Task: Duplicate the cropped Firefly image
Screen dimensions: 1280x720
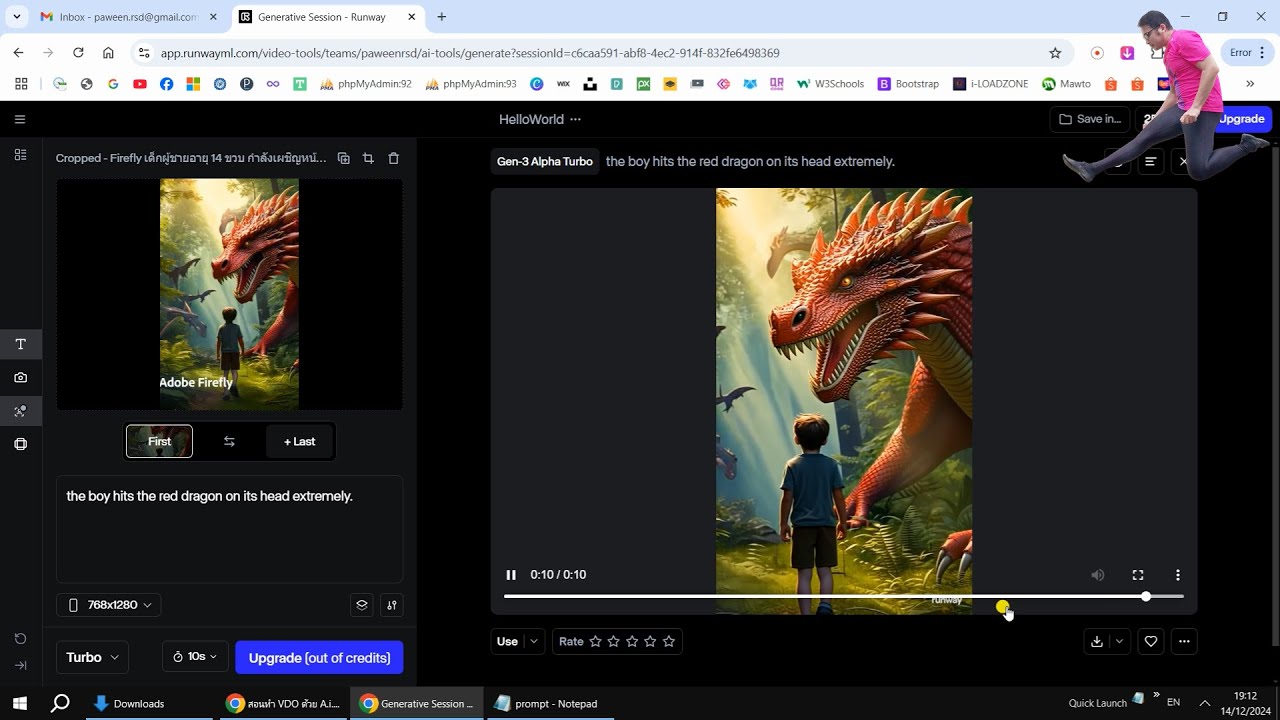Action: click(344, 158)
